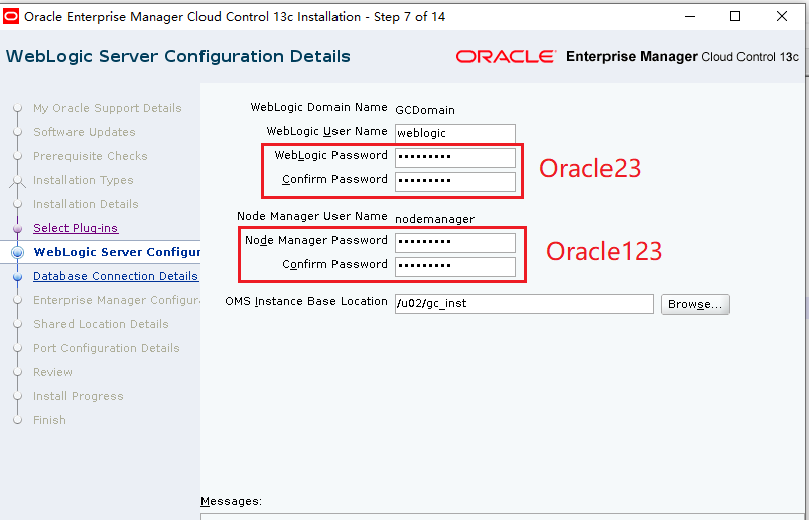Focus Confirm Password under WebLogic Password
The width and height of the screenshot is (809, 520).
[x=455, y=182]
